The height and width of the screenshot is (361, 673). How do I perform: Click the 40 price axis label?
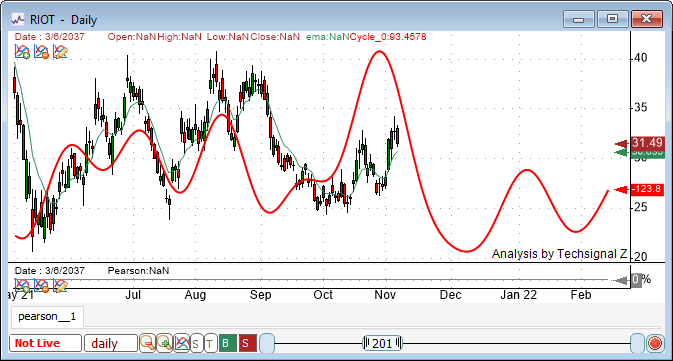click(x=641, y=58)
